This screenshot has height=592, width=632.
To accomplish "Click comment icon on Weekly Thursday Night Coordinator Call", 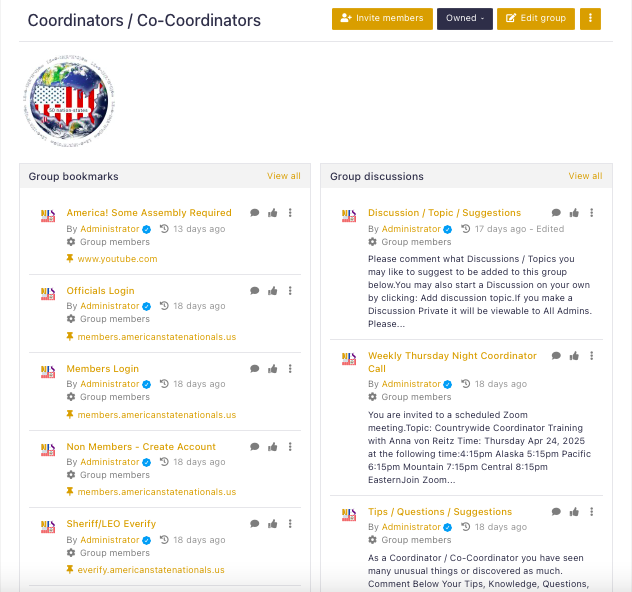I will [556, 356].
